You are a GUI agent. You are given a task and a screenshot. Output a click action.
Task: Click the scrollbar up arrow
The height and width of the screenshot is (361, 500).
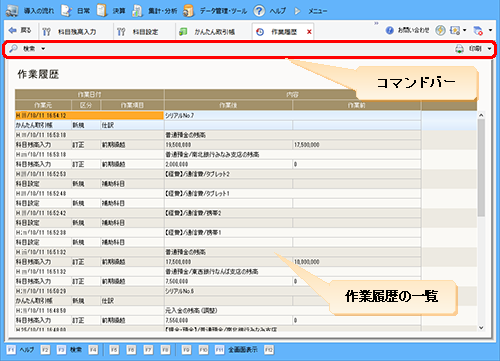coord(481,115)
